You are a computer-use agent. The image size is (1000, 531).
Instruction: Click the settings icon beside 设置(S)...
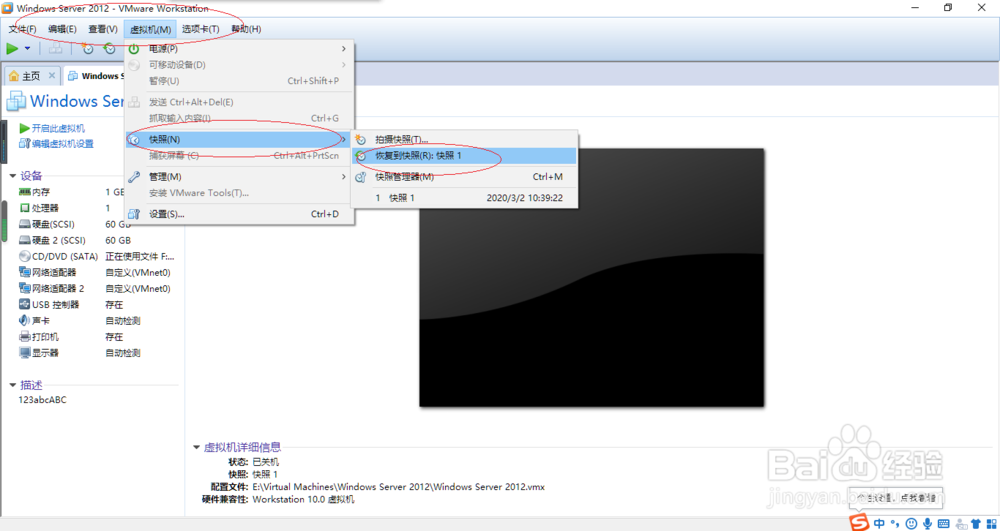point(134,214)
